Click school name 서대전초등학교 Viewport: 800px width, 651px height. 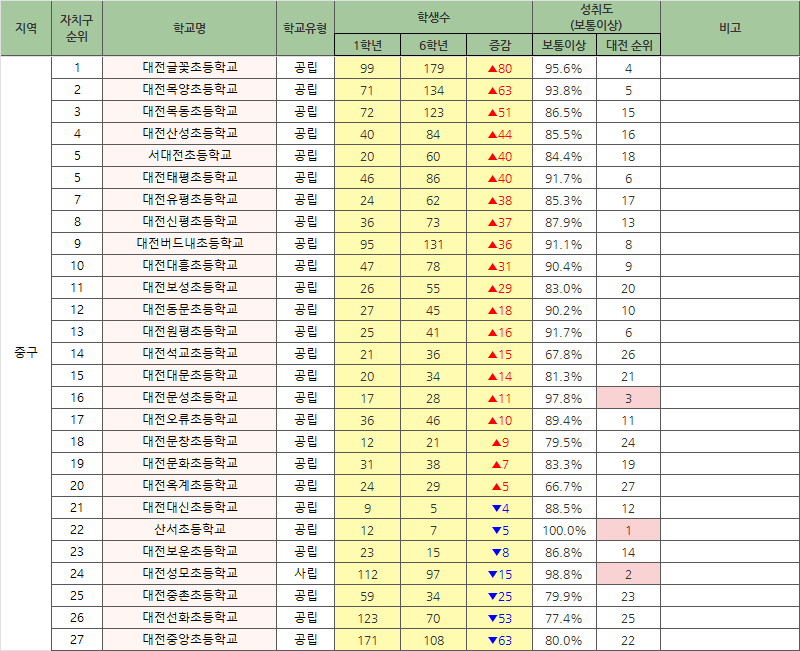pyautogui.click(x=189, y=156)
